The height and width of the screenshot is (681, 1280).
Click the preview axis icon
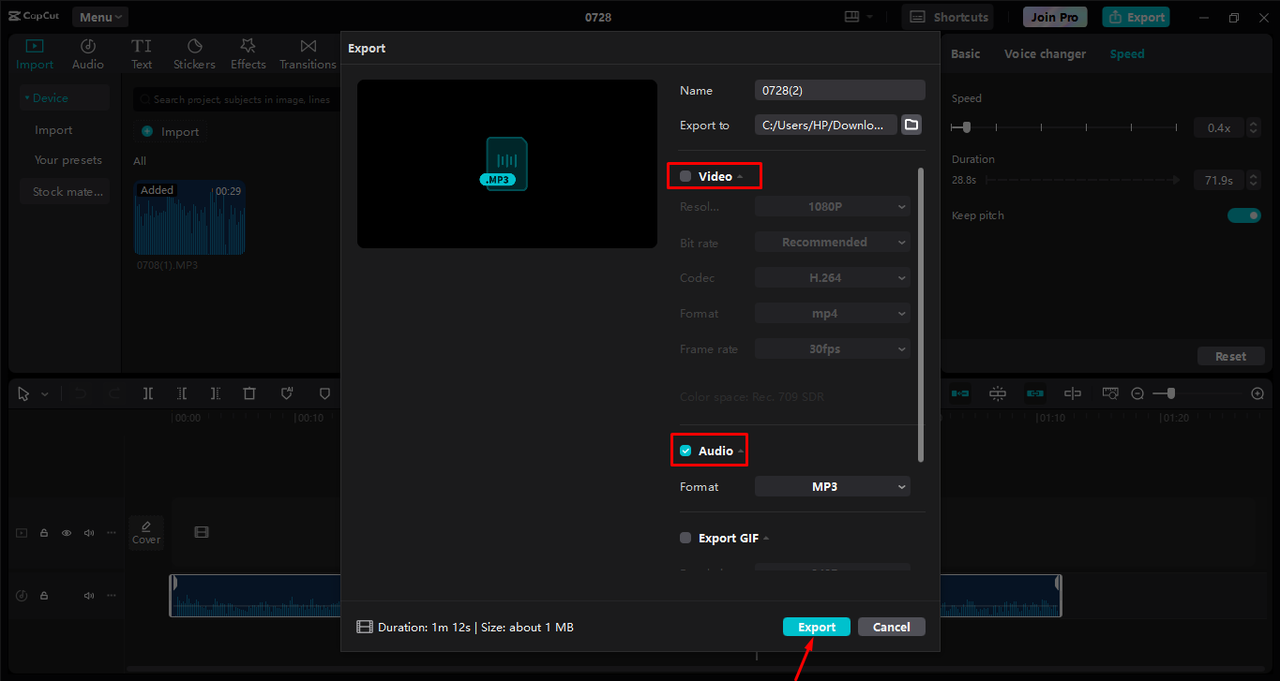point(1073,394)
